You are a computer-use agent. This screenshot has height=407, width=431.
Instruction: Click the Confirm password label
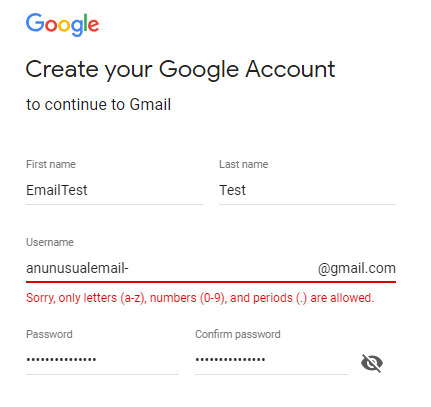tap(238, 334)
